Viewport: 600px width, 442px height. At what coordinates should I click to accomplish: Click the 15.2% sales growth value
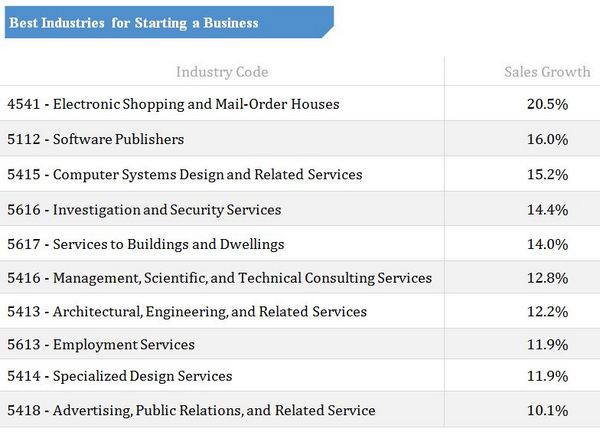(547, 175)
